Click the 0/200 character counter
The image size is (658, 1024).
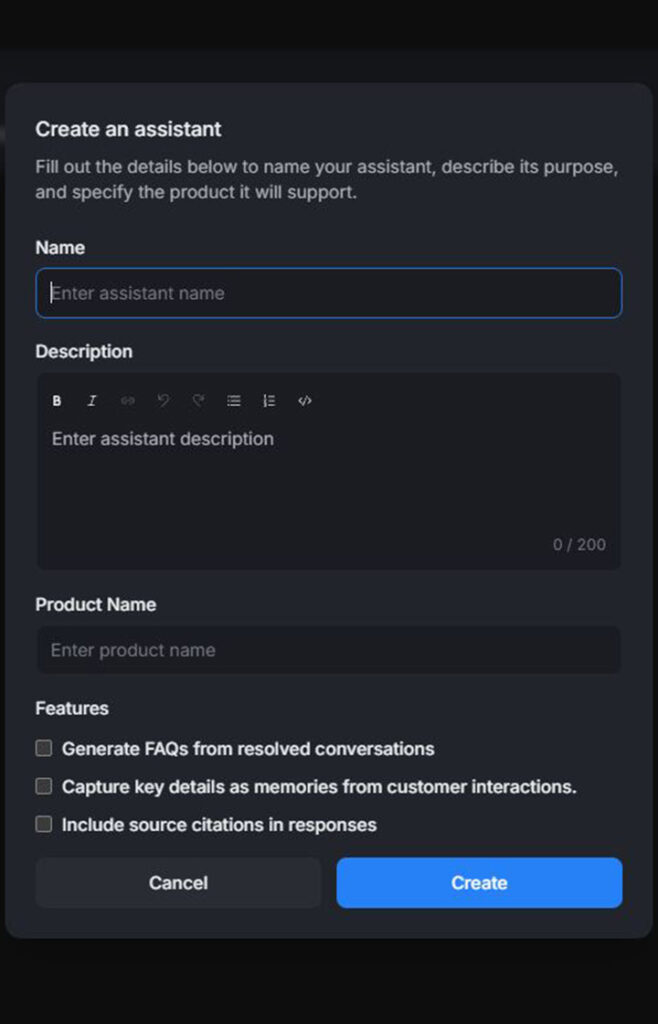pos(579,544)
